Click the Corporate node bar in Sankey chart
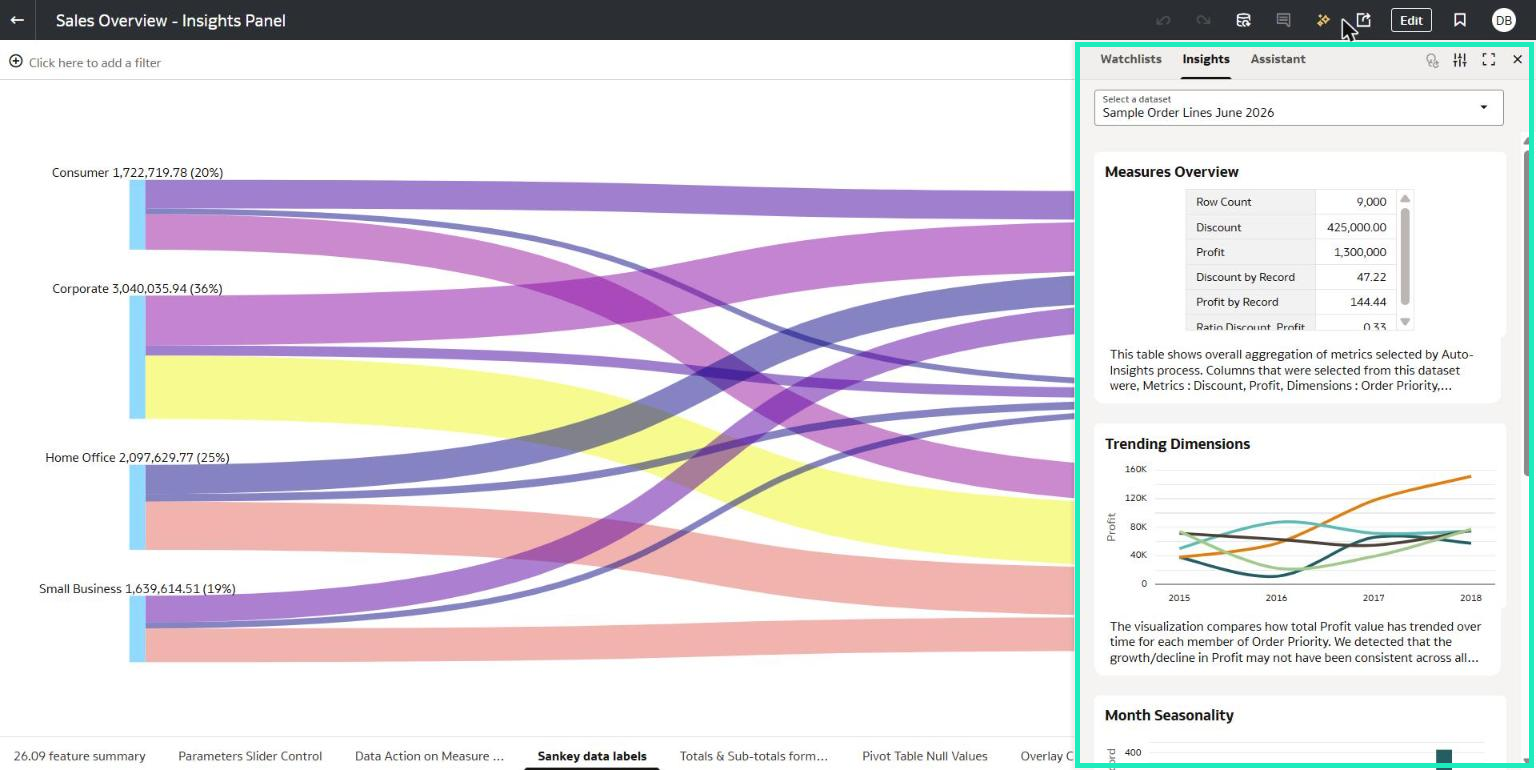The image size is (1536, 770). [137, 357]
